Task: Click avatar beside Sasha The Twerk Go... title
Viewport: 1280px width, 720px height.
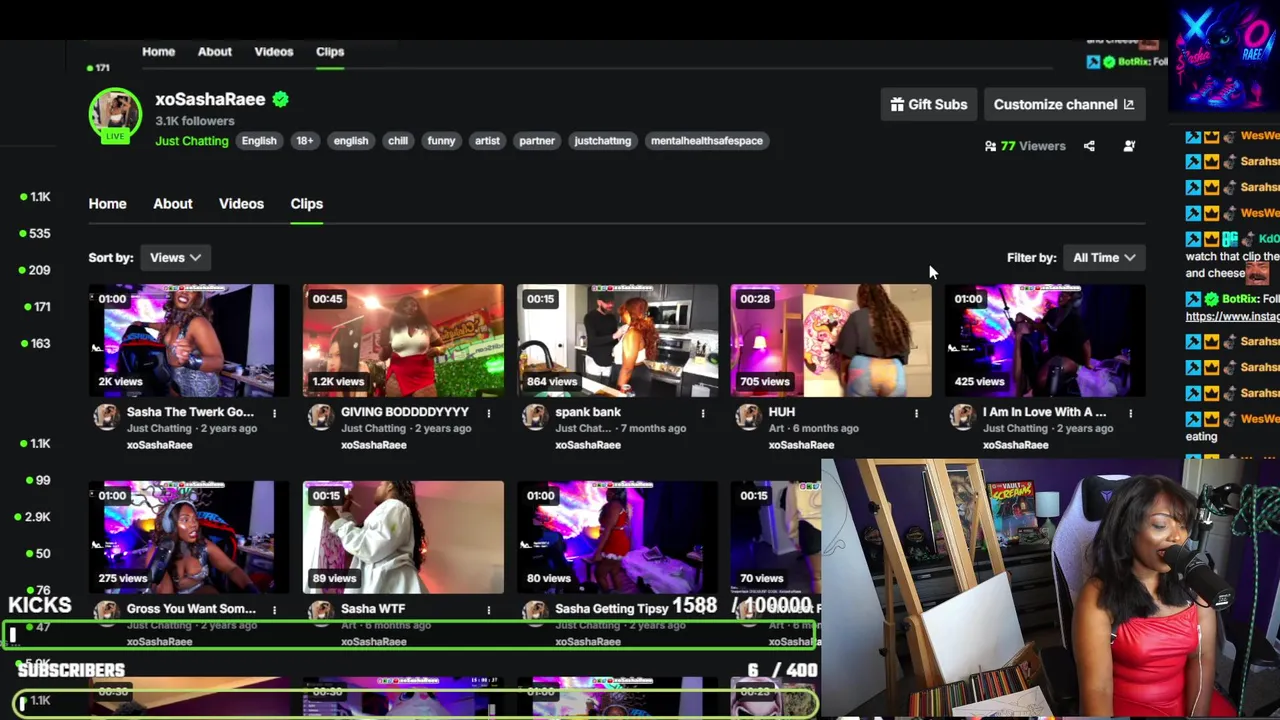Action: 106,416
